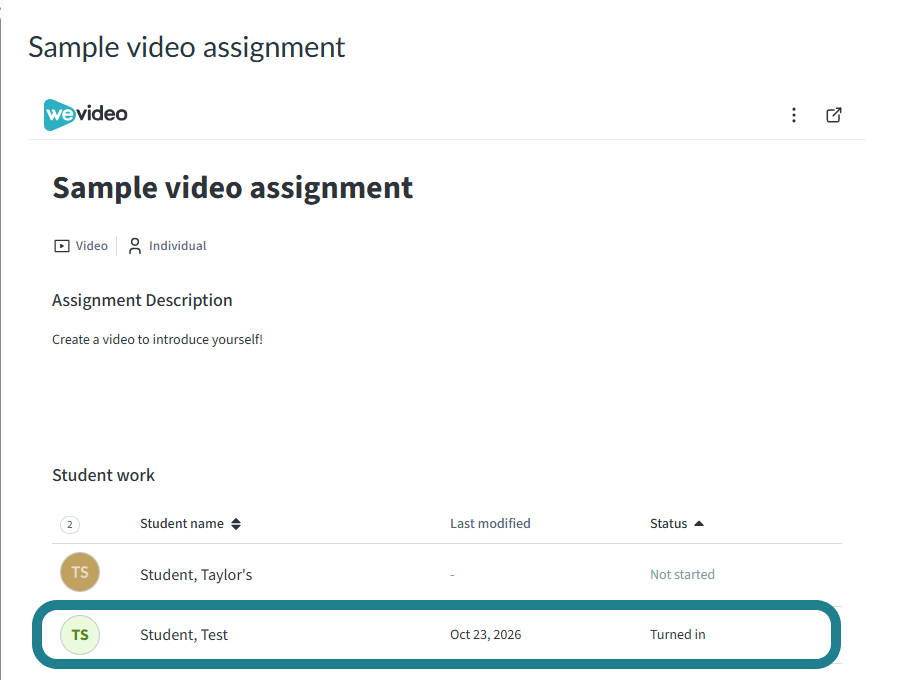The image size is (910, 680).
Task: Click the Last modified column header
Action: click(490, 523)
